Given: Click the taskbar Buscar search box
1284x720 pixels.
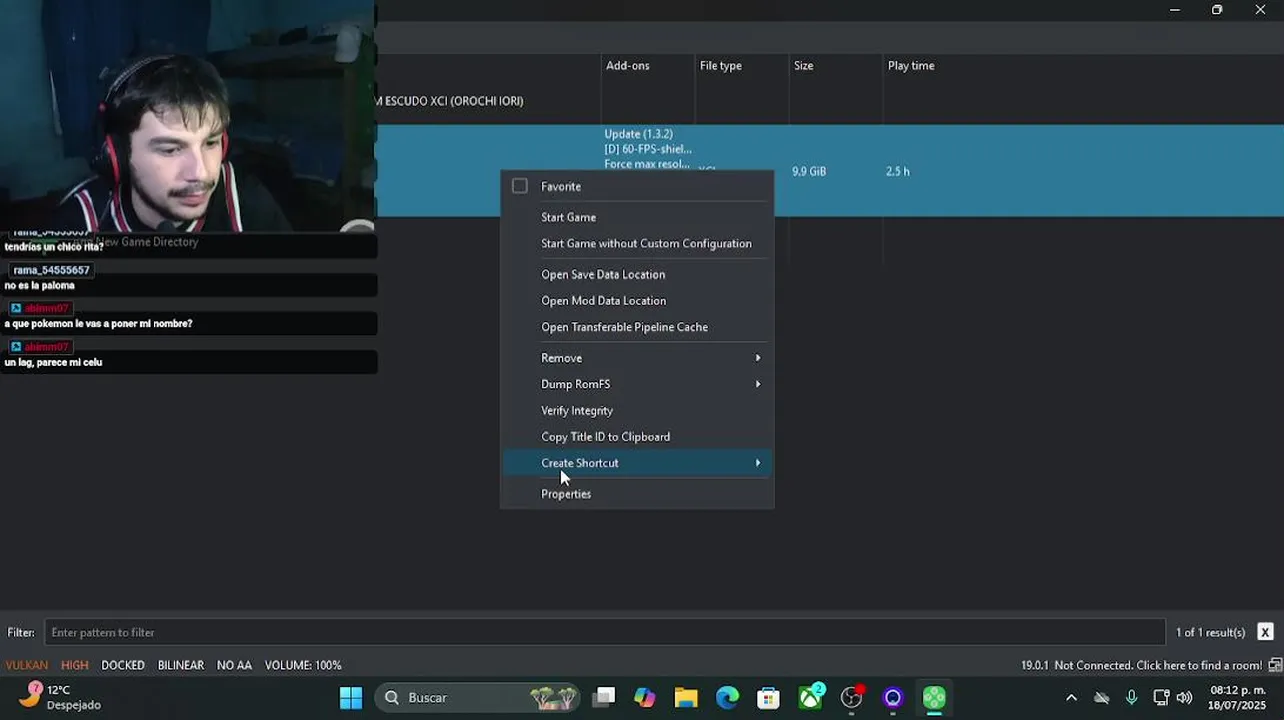Looking at the screenshot, I should click(x=478, y=698).
